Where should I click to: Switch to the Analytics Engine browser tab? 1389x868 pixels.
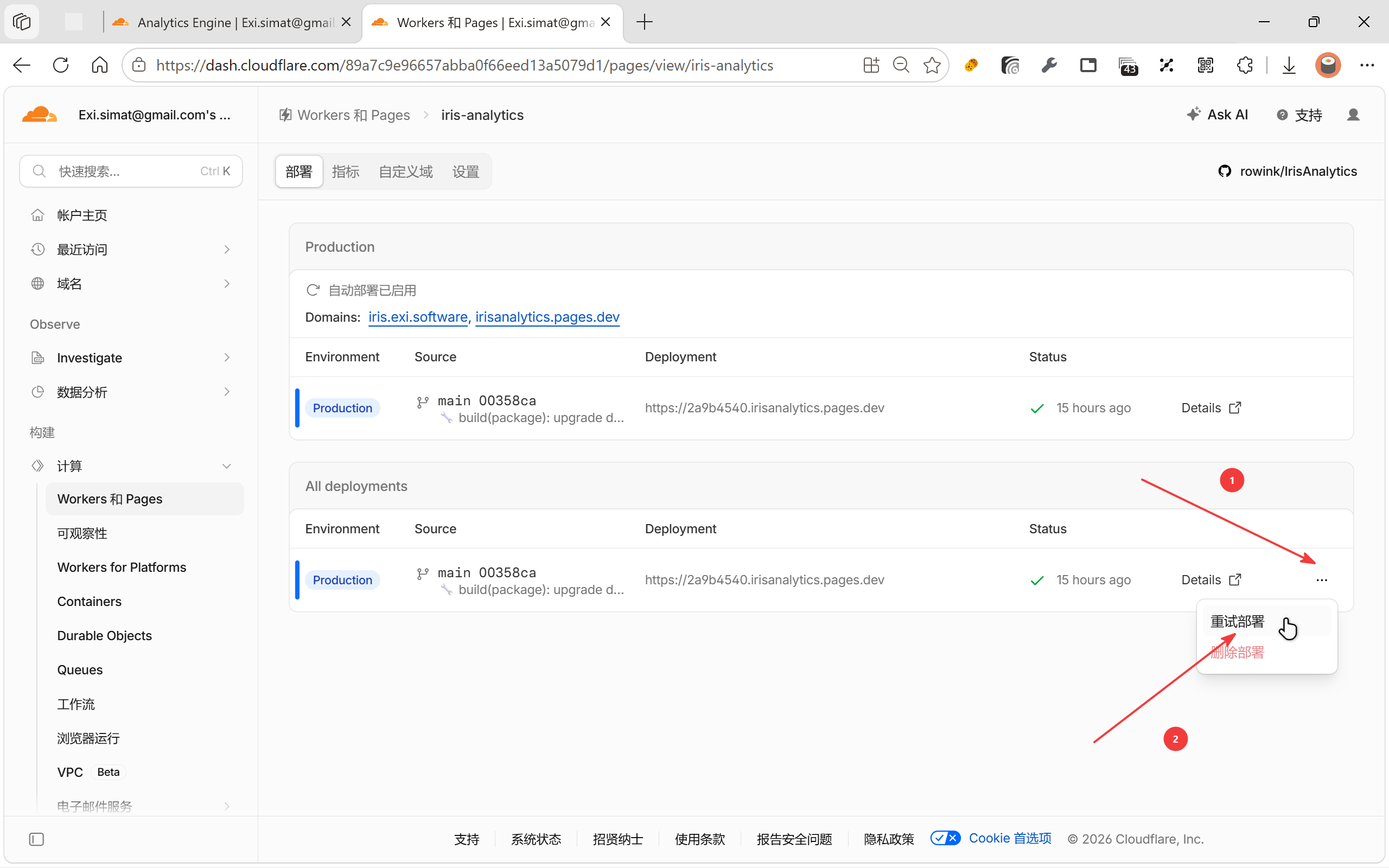point(231,22)
